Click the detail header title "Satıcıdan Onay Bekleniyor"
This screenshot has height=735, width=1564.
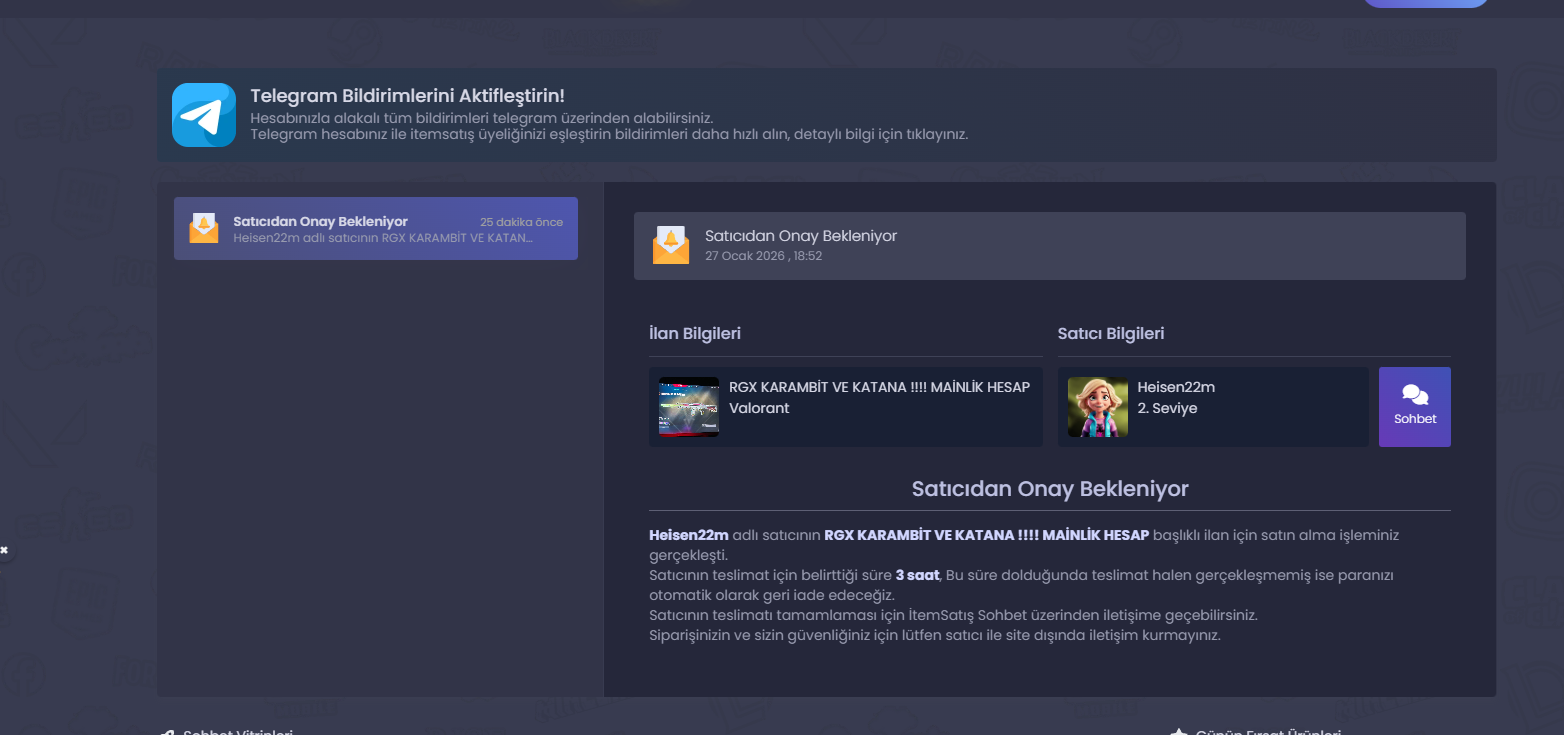(x=801, y=236)
